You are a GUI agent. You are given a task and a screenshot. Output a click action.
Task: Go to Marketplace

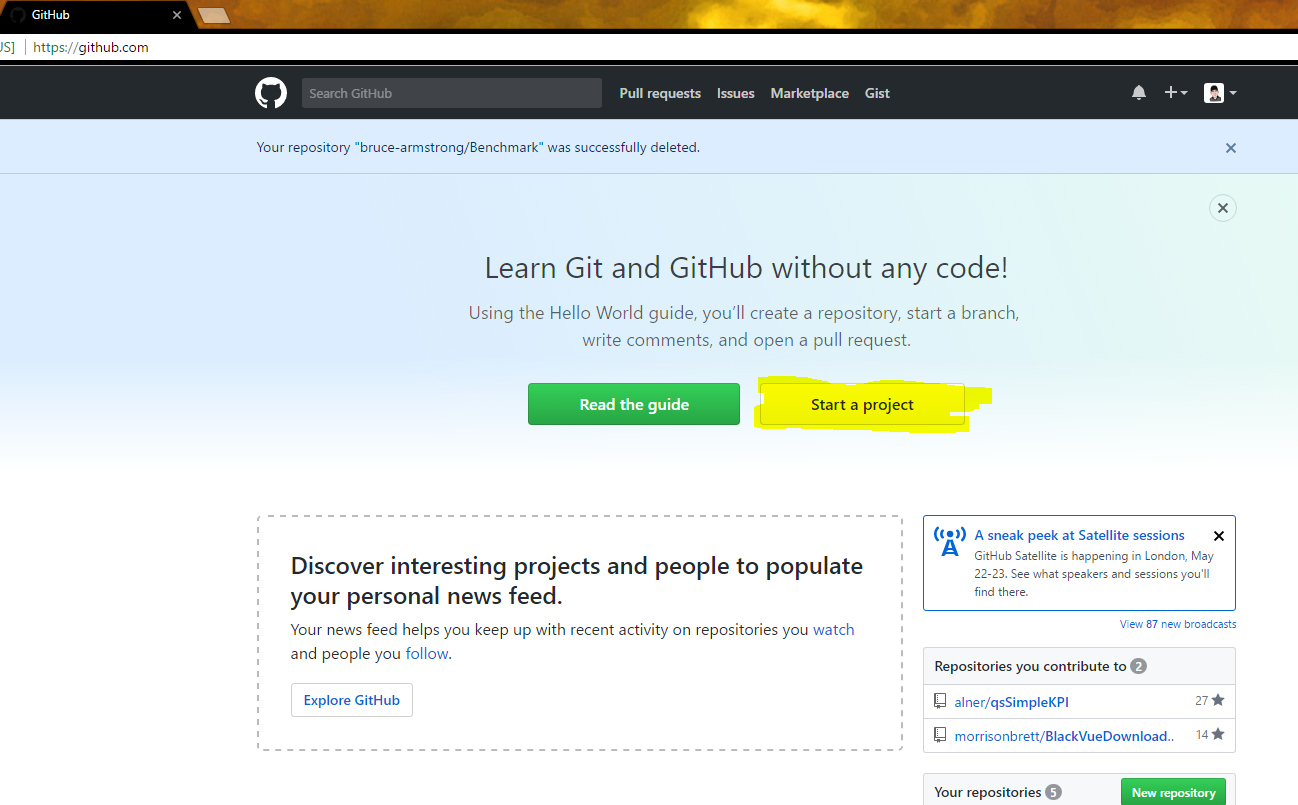[x=810, y=93]
